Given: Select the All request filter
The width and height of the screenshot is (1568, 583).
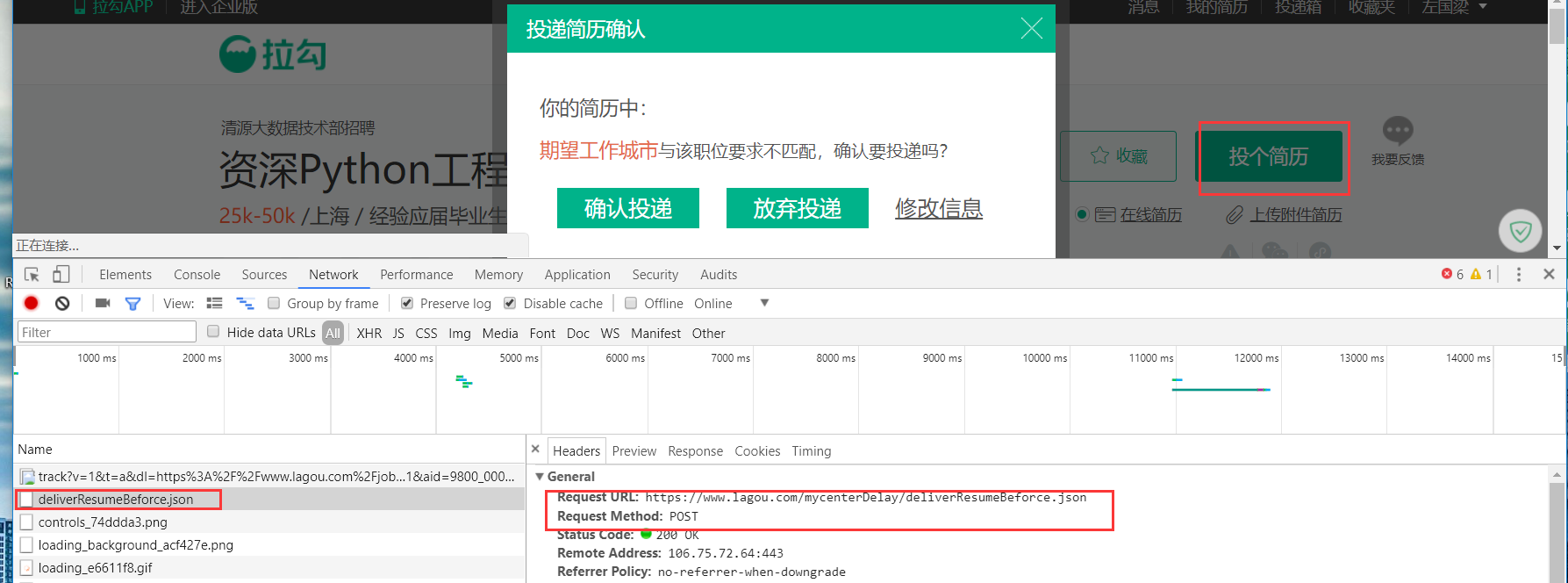Looking at the screenshot, I should click(x=333, y=333).
